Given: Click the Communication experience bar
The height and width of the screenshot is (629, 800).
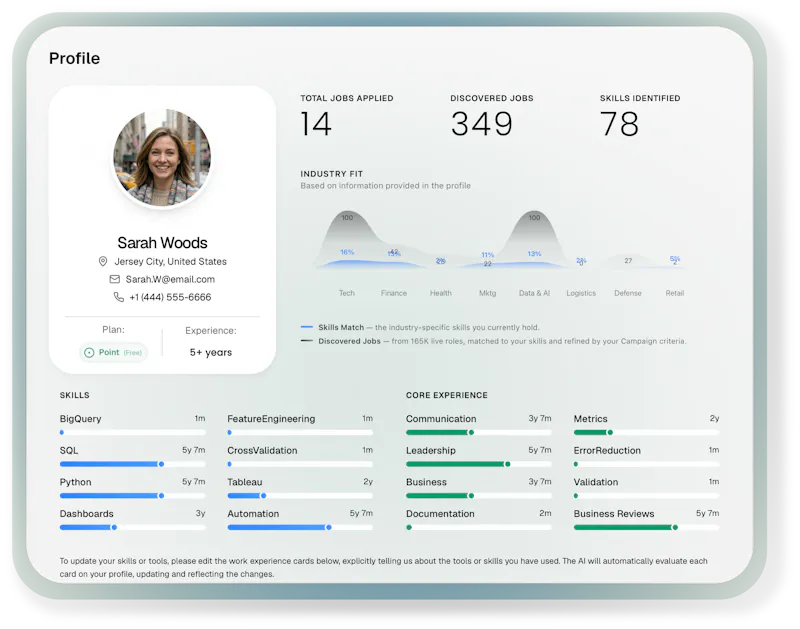Looking at the screenshot, I should pyautogui.click(x=479, y=433).
